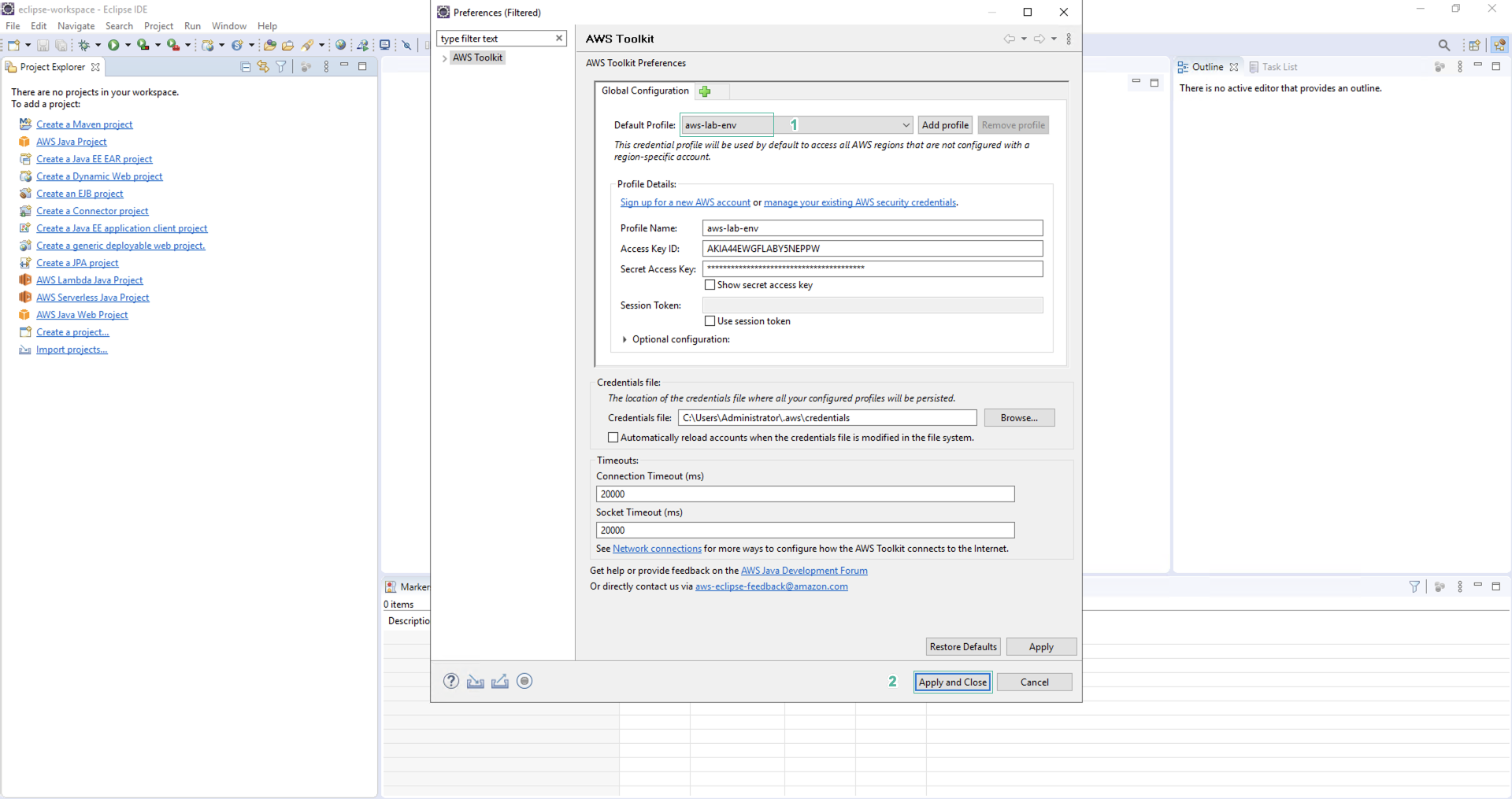The width and height of the screenshot is (1512, 799).
Task: Click the Connection Timeout input field
Action: click(805, 494)
